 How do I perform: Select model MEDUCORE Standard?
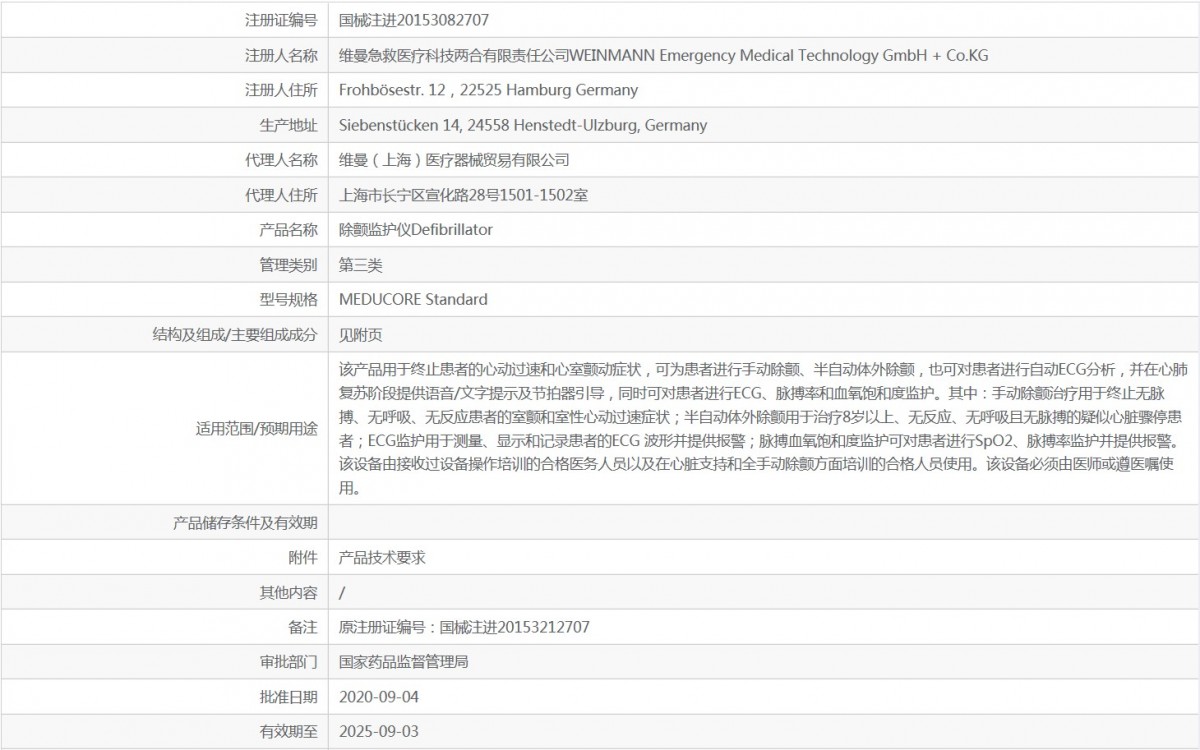tap(413, 299)
